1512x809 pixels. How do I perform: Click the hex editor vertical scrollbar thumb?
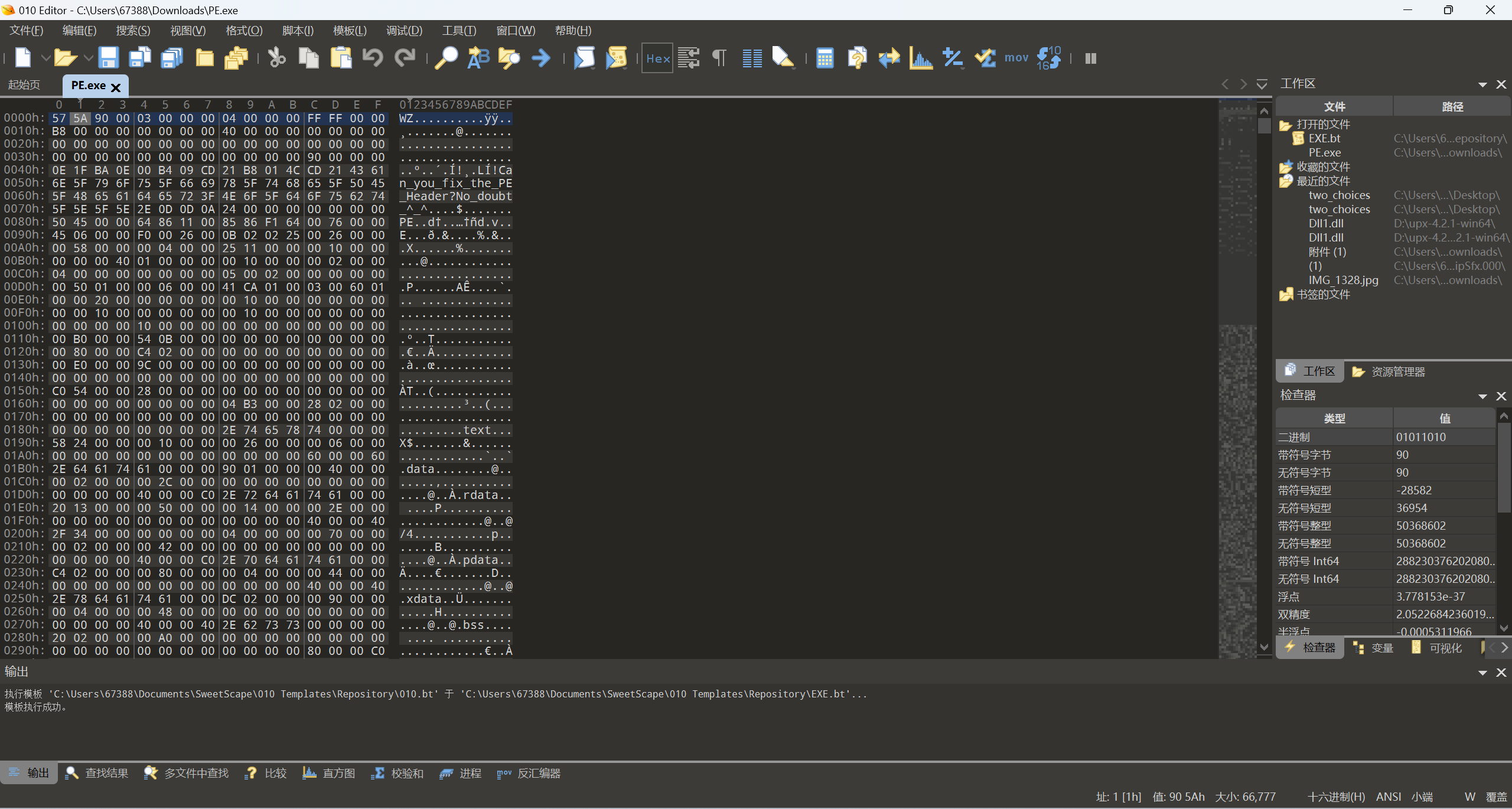[x=1264, y=126]
